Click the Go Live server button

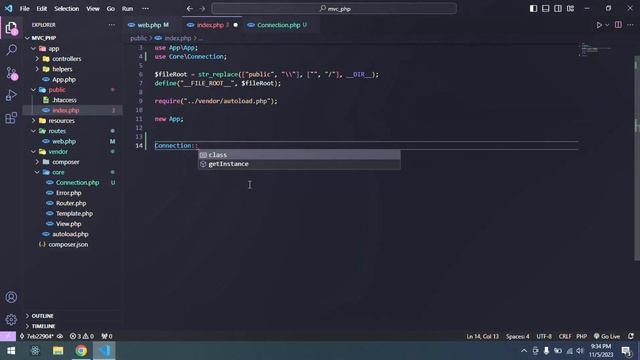point(607,336)
